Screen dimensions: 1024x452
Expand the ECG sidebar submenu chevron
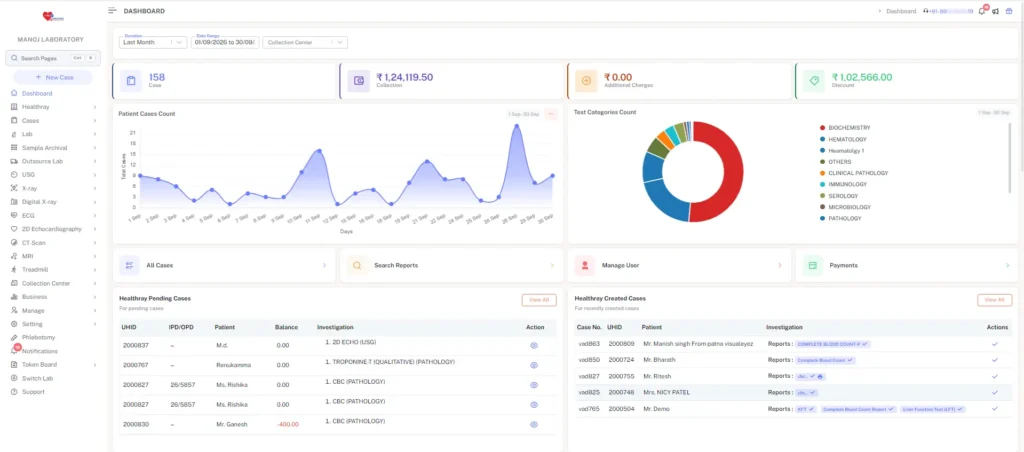(95, 216)
